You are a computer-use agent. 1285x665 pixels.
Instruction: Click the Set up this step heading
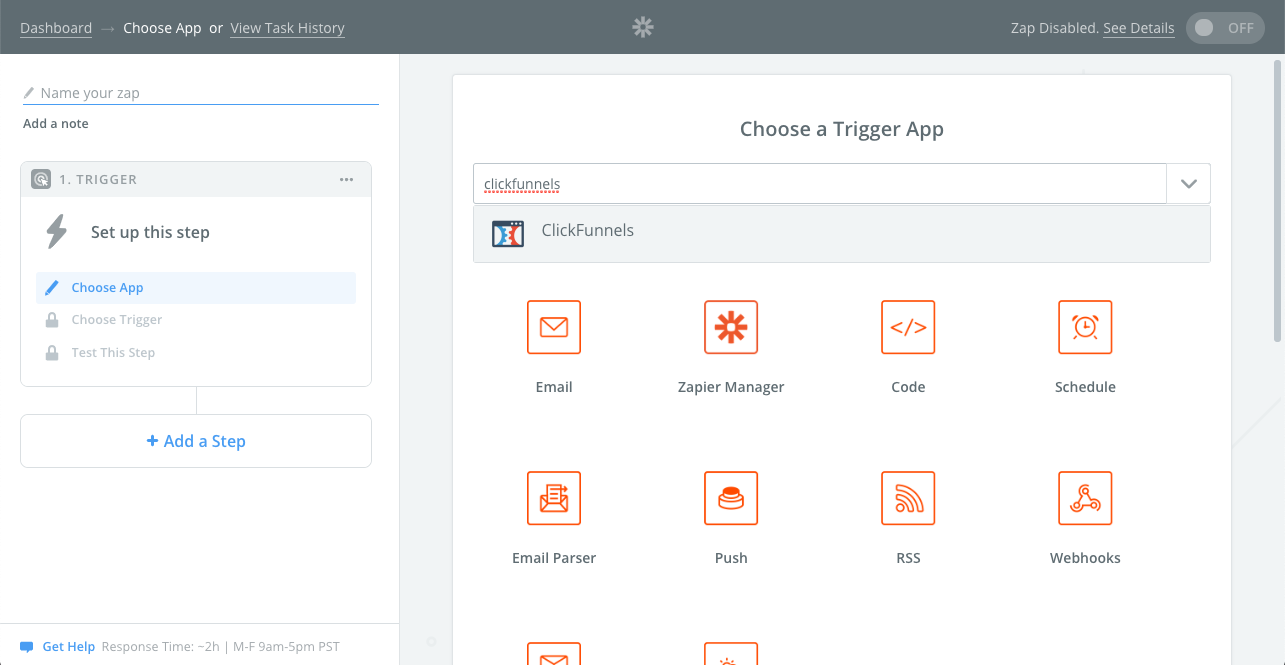point(150,232)
